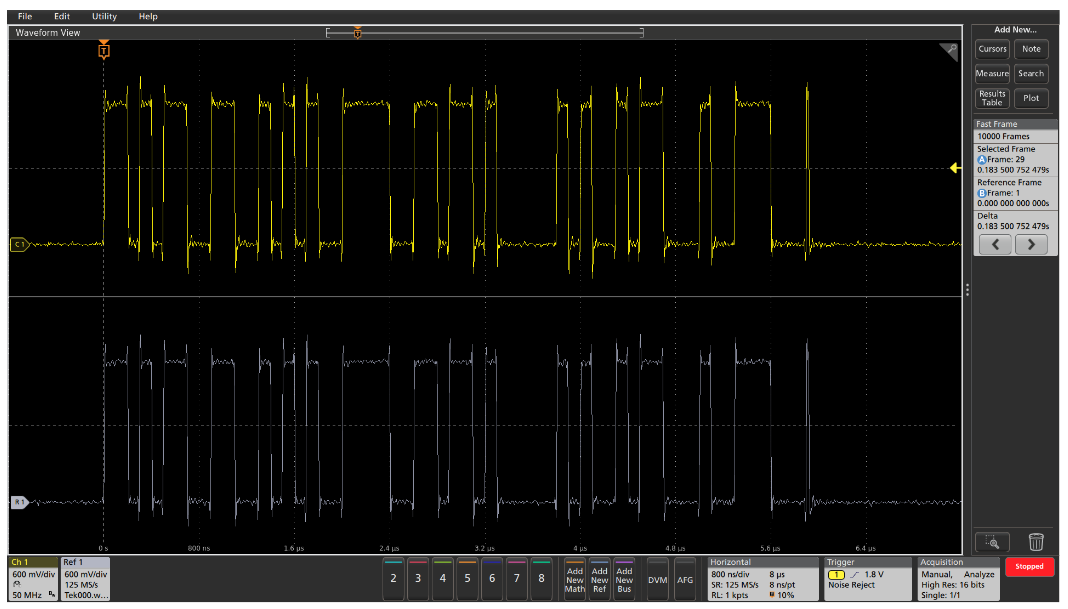Click the trash can delete icon
Viewport: 1068px width, 609px height.
(1036, 542)
